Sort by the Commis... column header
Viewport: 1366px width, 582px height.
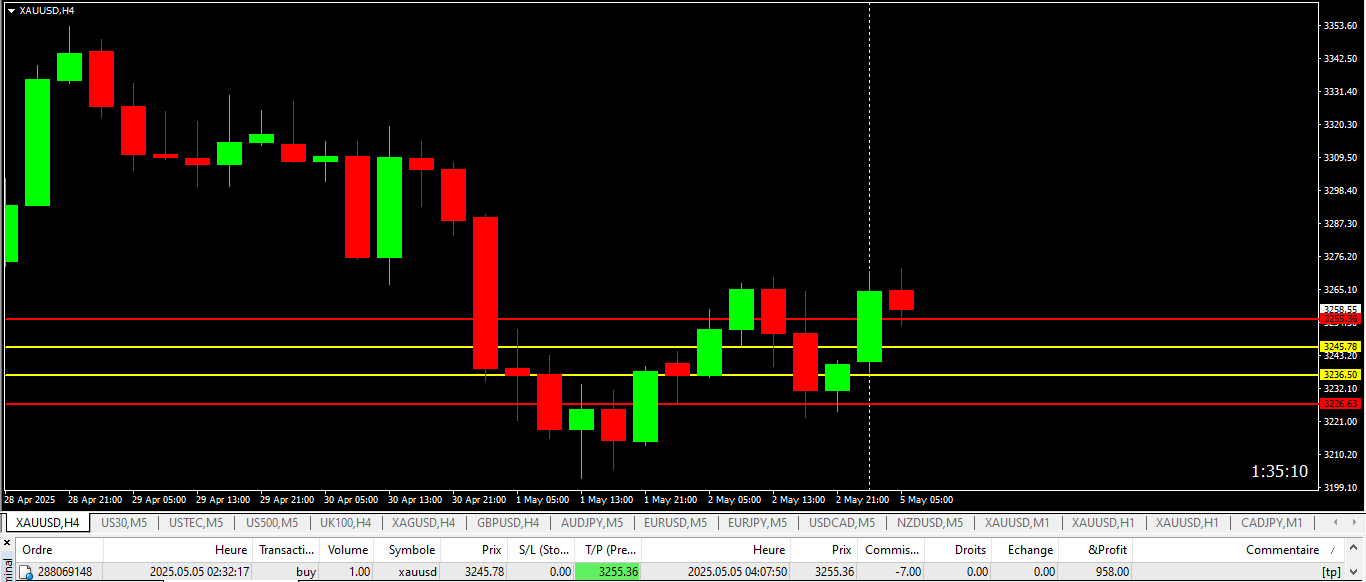(892, 550)
